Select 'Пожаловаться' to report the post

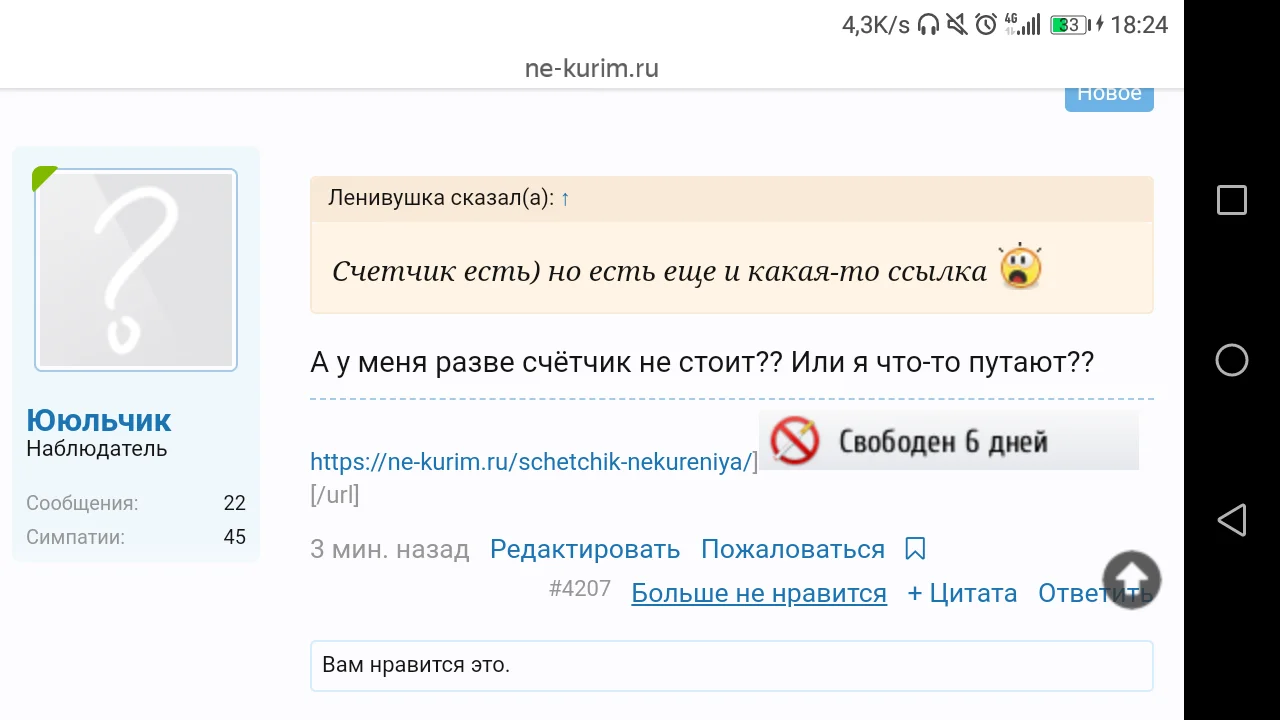click(x=792, y=548)
